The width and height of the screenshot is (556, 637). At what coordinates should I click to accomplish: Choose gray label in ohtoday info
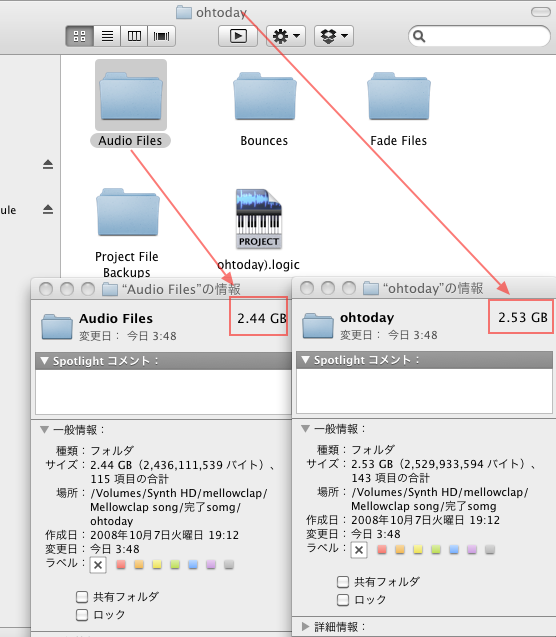click(x=490, y=550)
